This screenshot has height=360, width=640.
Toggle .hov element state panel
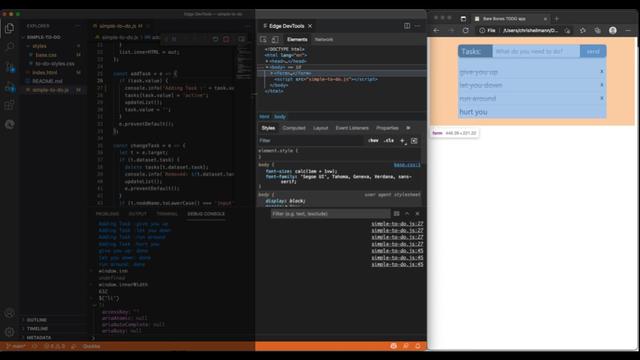pyautogui.click(x=373, y=140)
